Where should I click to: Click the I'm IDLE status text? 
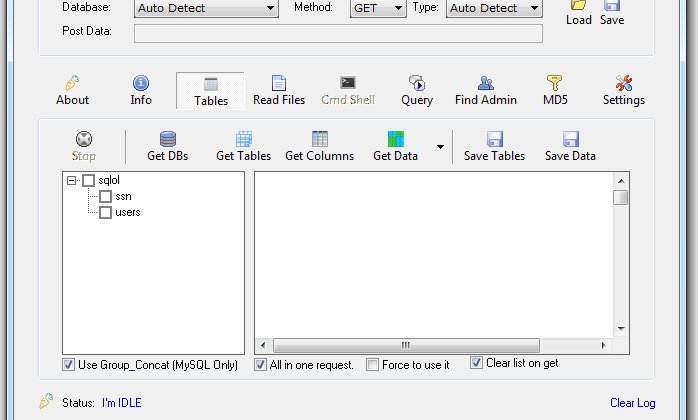point(122,403)
